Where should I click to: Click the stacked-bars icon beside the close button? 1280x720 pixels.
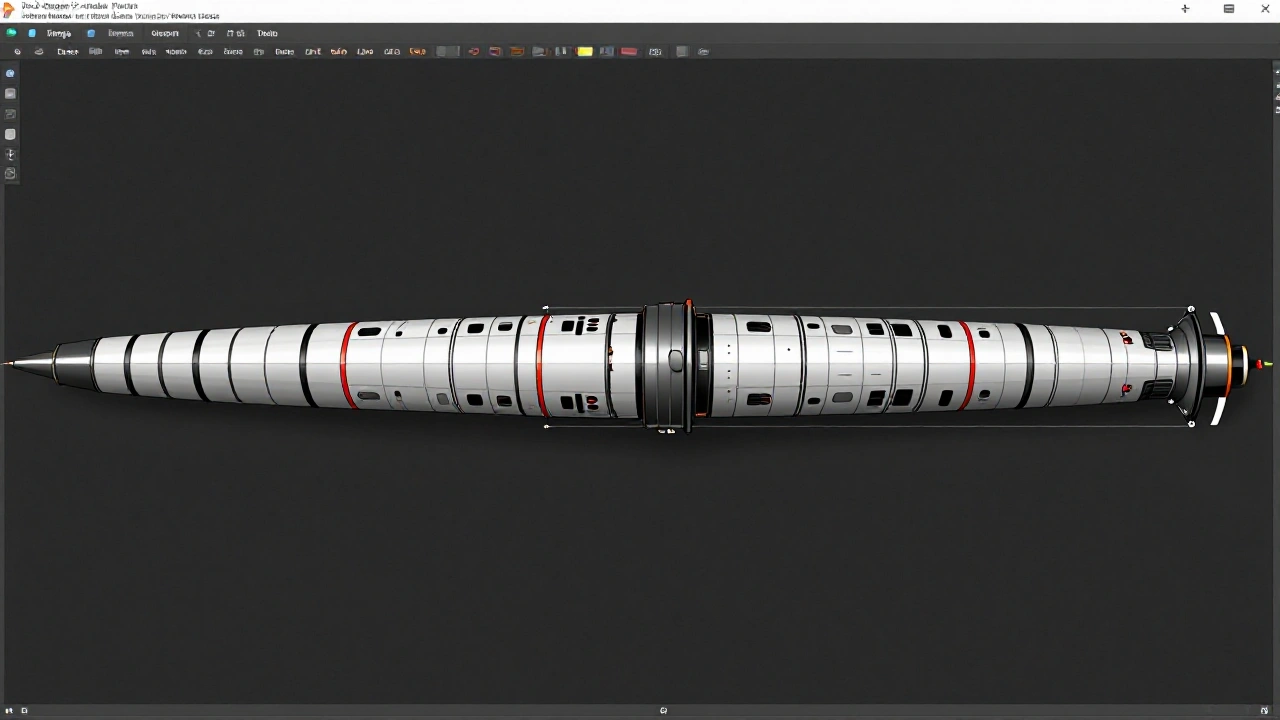point(1229,9)
